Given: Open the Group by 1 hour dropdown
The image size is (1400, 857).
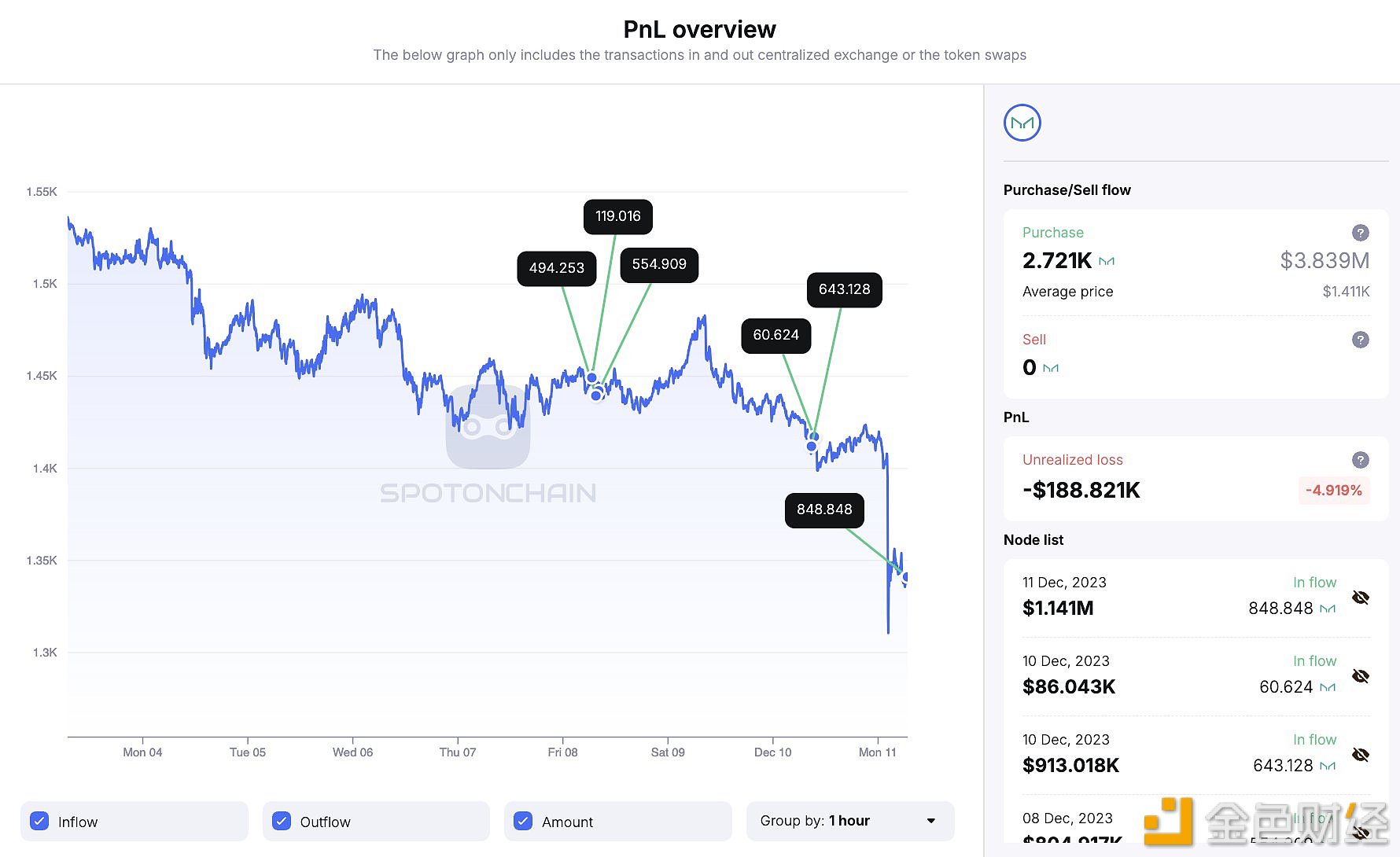Looking at the screenshot, I should [850, 821].
